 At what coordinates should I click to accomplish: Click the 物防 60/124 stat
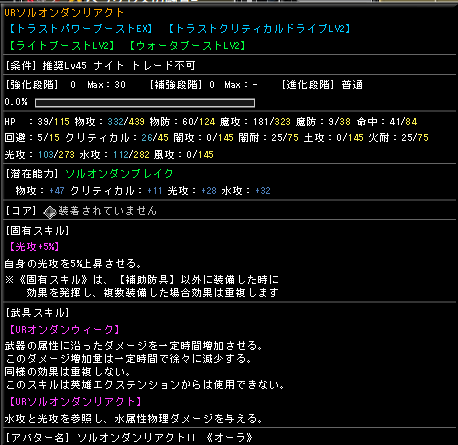182,122
